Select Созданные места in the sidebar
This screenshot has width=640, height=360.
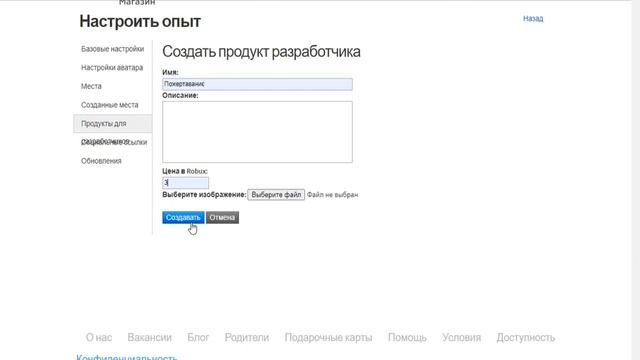pyautogui.click(x=109, y=105)
